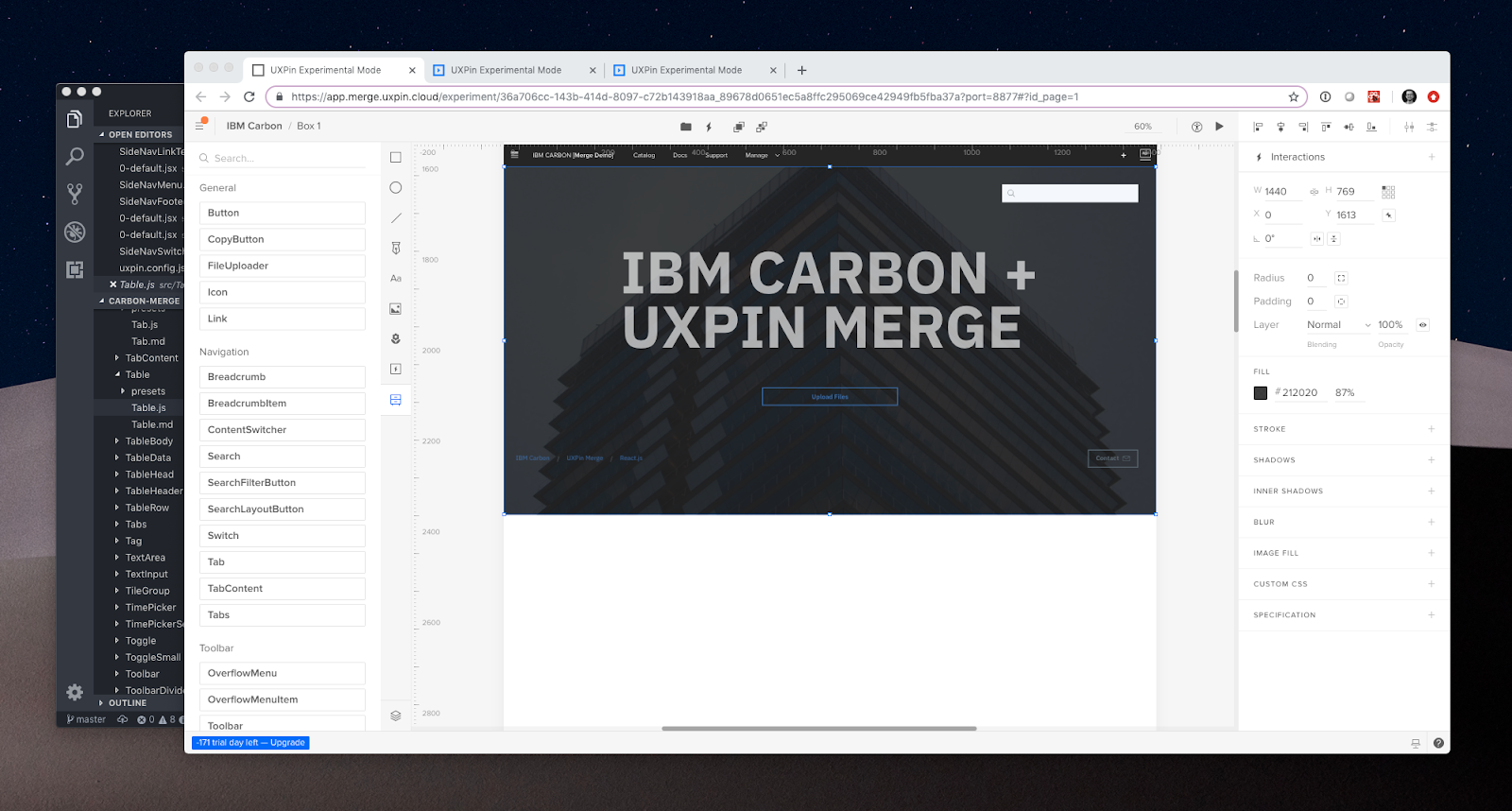Viewport: 1512px width, 811px height.
Task: Open the Normal blending mode dropdown
Action: pos(1338,325)
